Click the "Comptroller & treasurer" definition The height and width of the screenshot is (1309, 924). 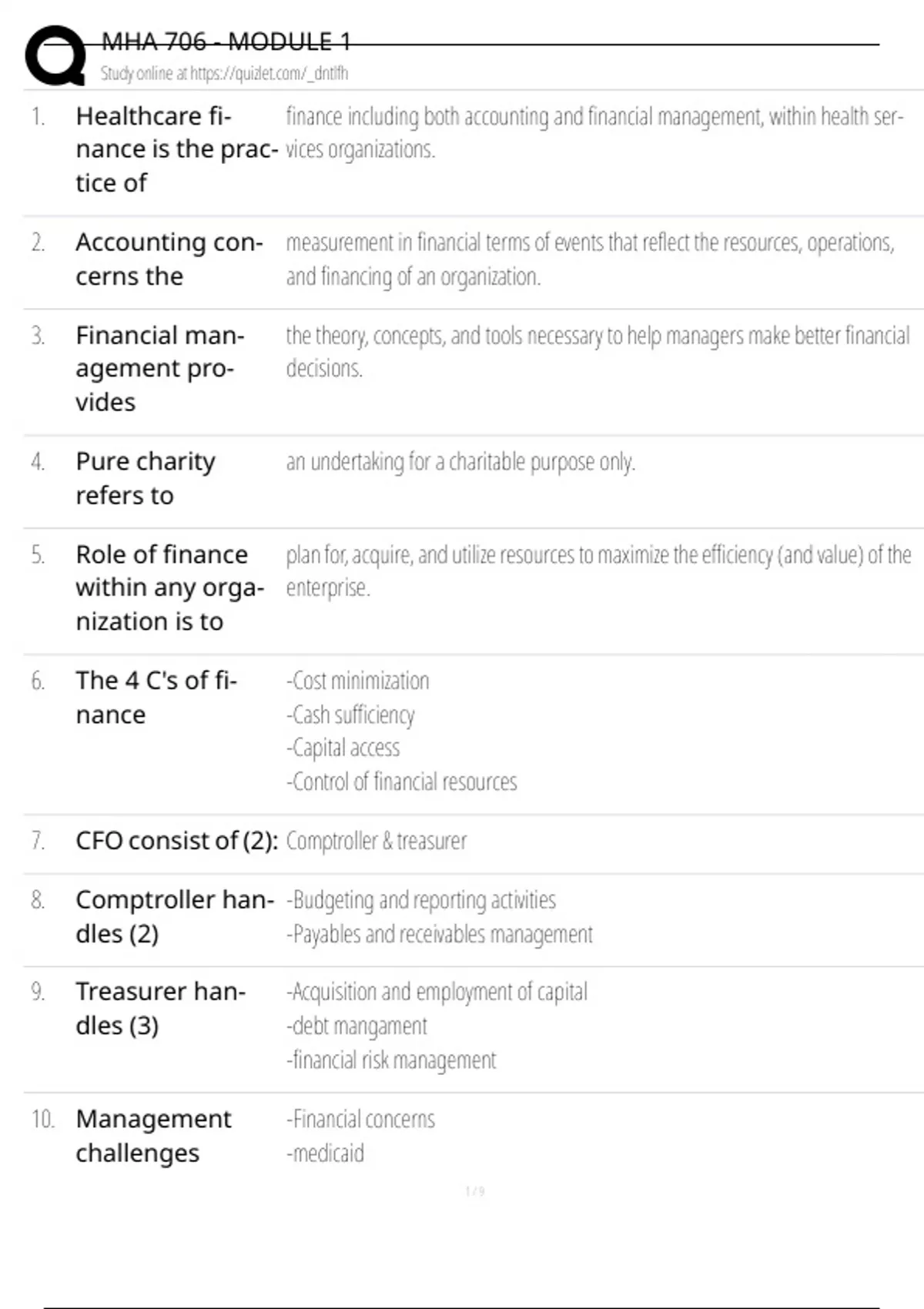pos(376,841)
